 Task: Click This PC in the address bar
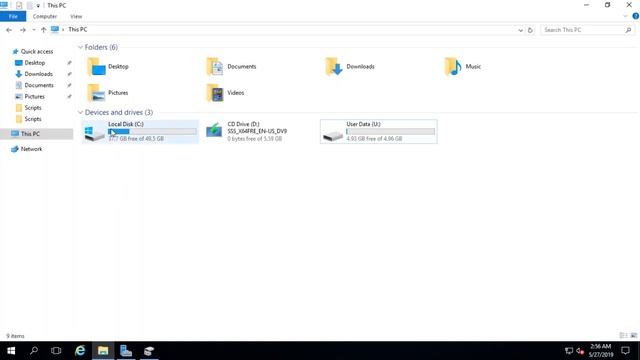(78, 30)
